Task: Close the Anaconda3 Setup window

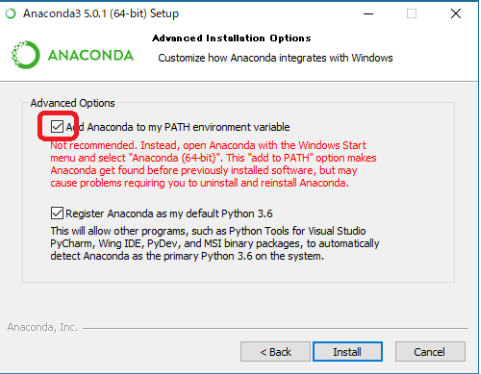Action: click(x=456, y=14)
